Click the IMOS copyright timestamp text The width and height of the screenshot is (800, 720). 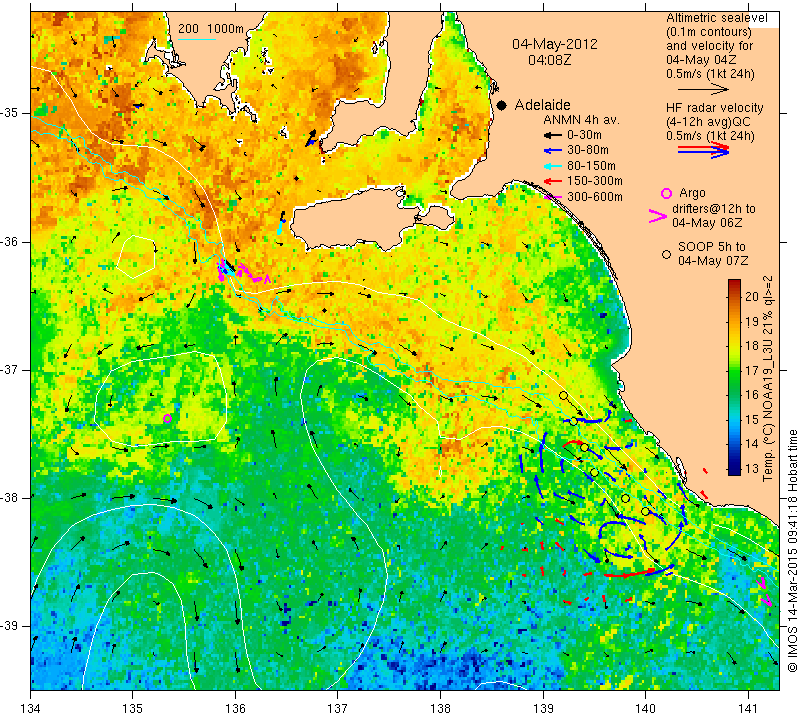click(x=792, y=551)
